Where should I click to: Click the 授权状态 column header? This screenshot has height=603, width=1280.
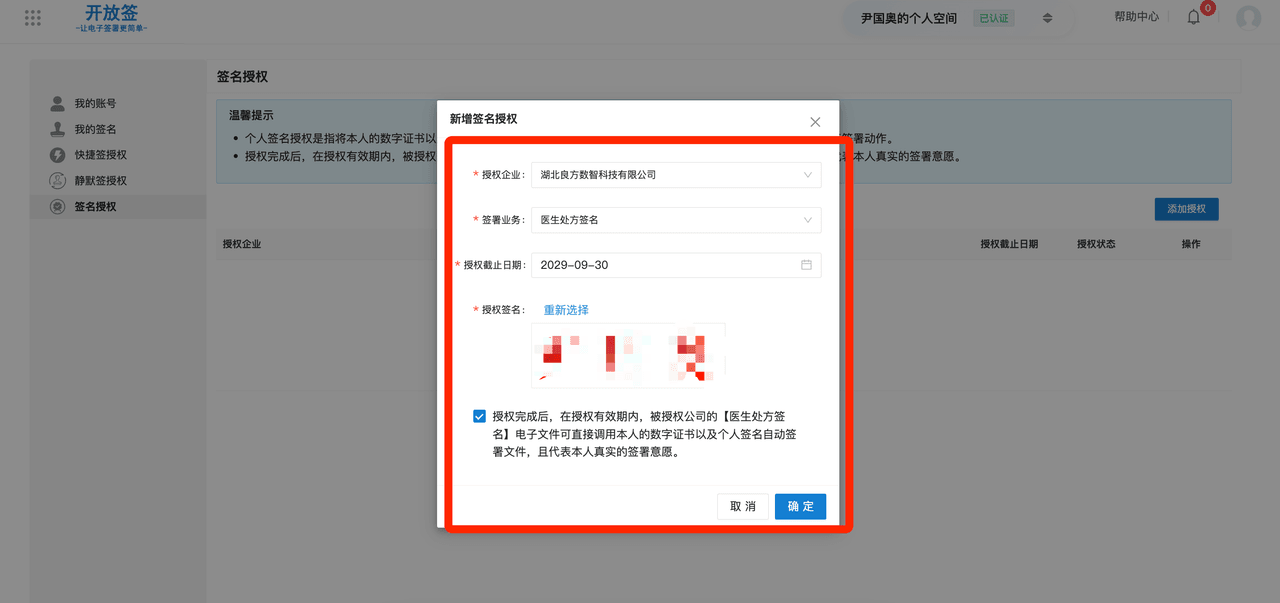point(1096,244)
